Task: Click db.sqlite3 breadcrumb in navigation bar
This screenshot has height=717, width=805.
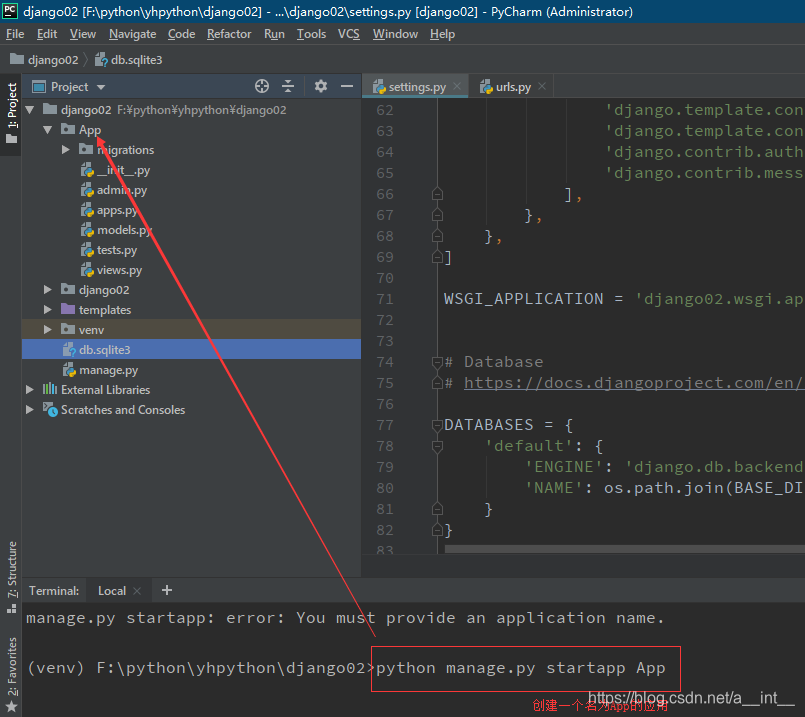Action: coord(129,60)
